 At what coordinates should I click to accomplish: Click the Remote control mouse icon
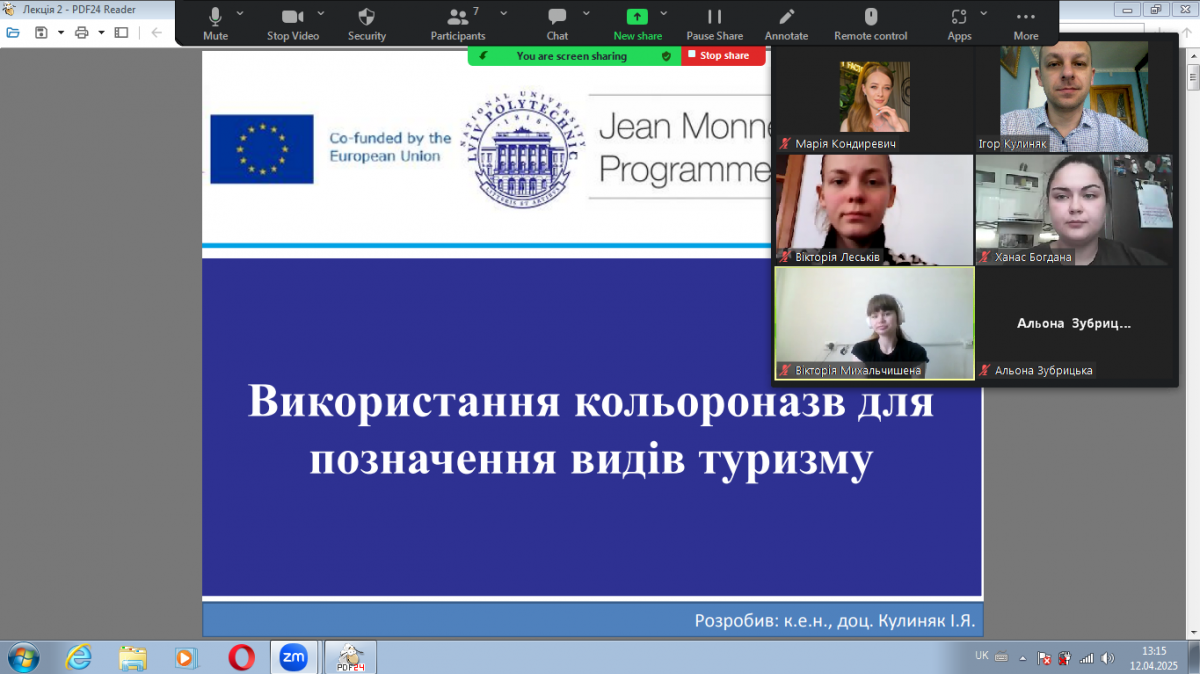point(870,17)
